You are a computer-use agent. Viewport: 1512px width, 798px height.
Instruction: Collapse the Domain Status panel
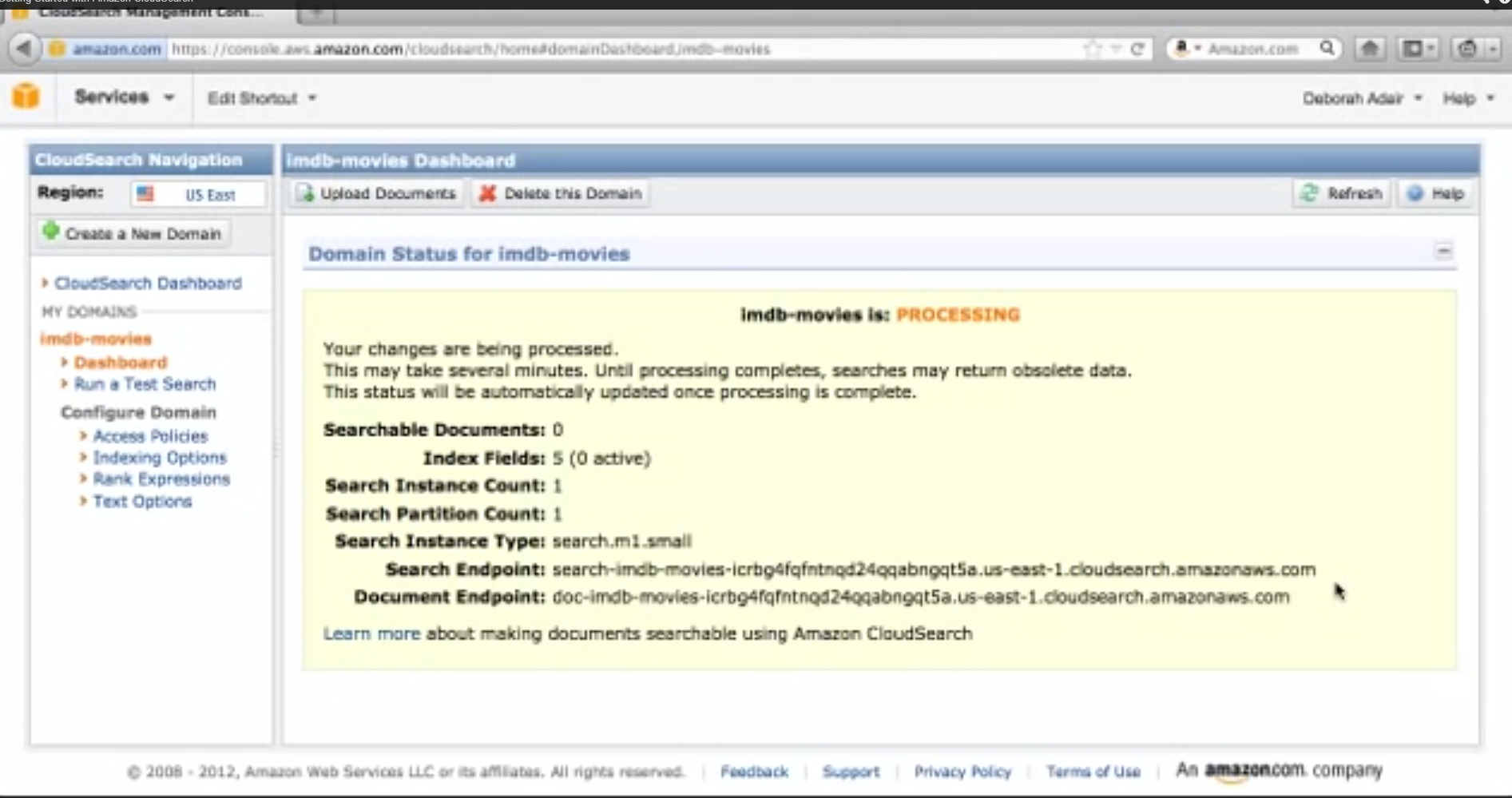point(1443,252)
